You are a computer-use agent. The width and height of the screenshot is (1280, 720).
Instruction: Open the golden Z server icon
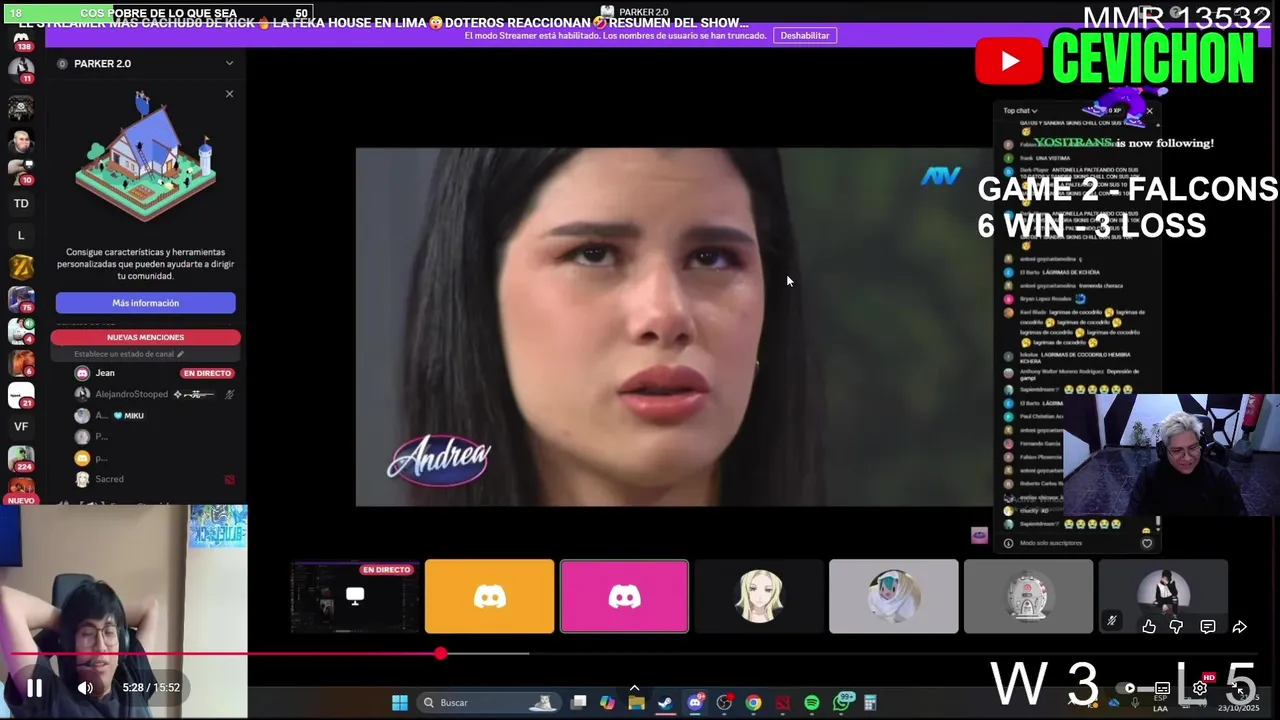[x=21, y=267]
